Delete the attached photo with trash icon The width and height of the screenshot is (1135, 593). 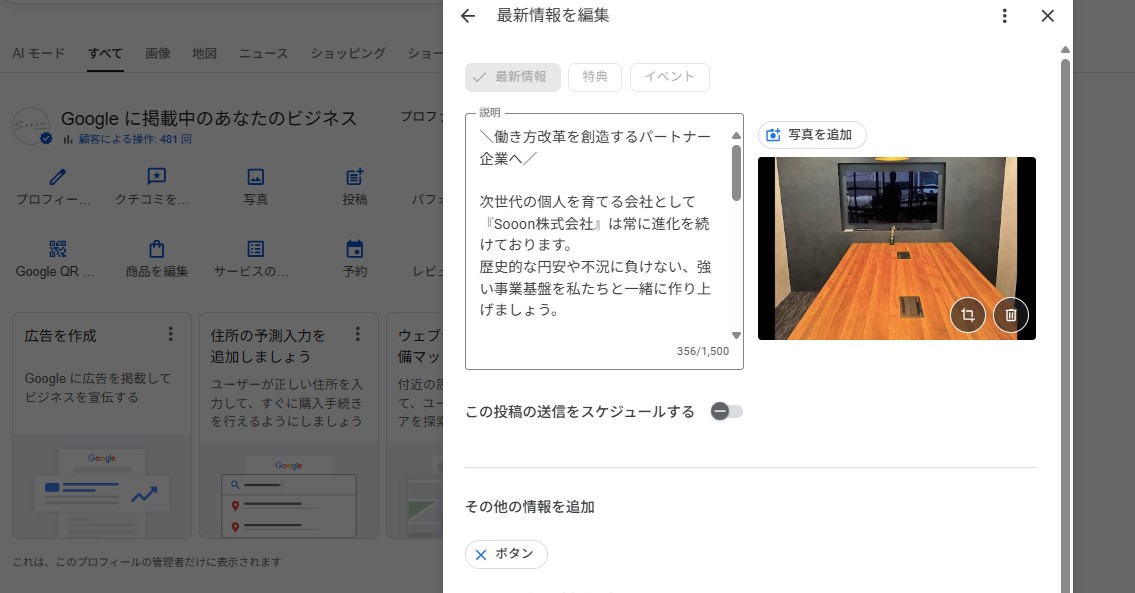click(x=1010, y=314)
